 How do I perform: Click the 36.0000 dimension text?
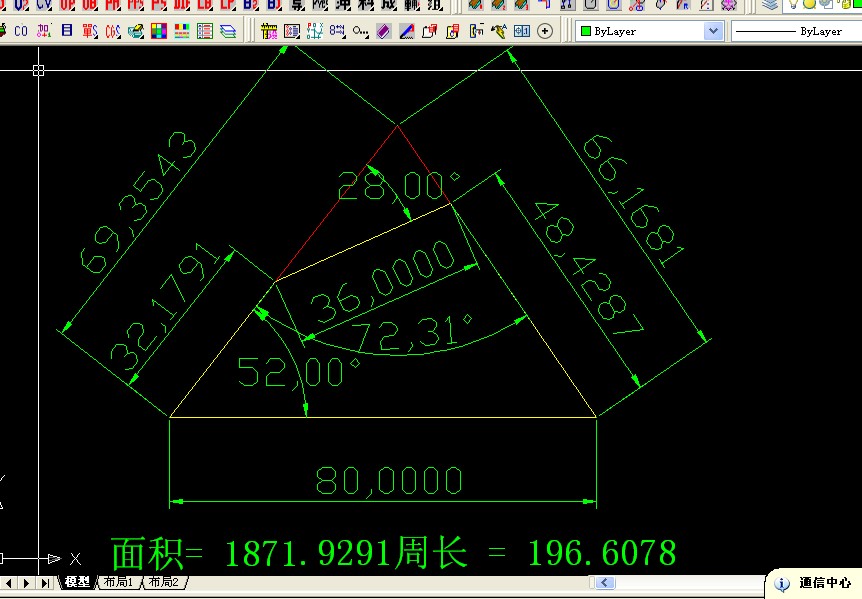pos(383,281)
